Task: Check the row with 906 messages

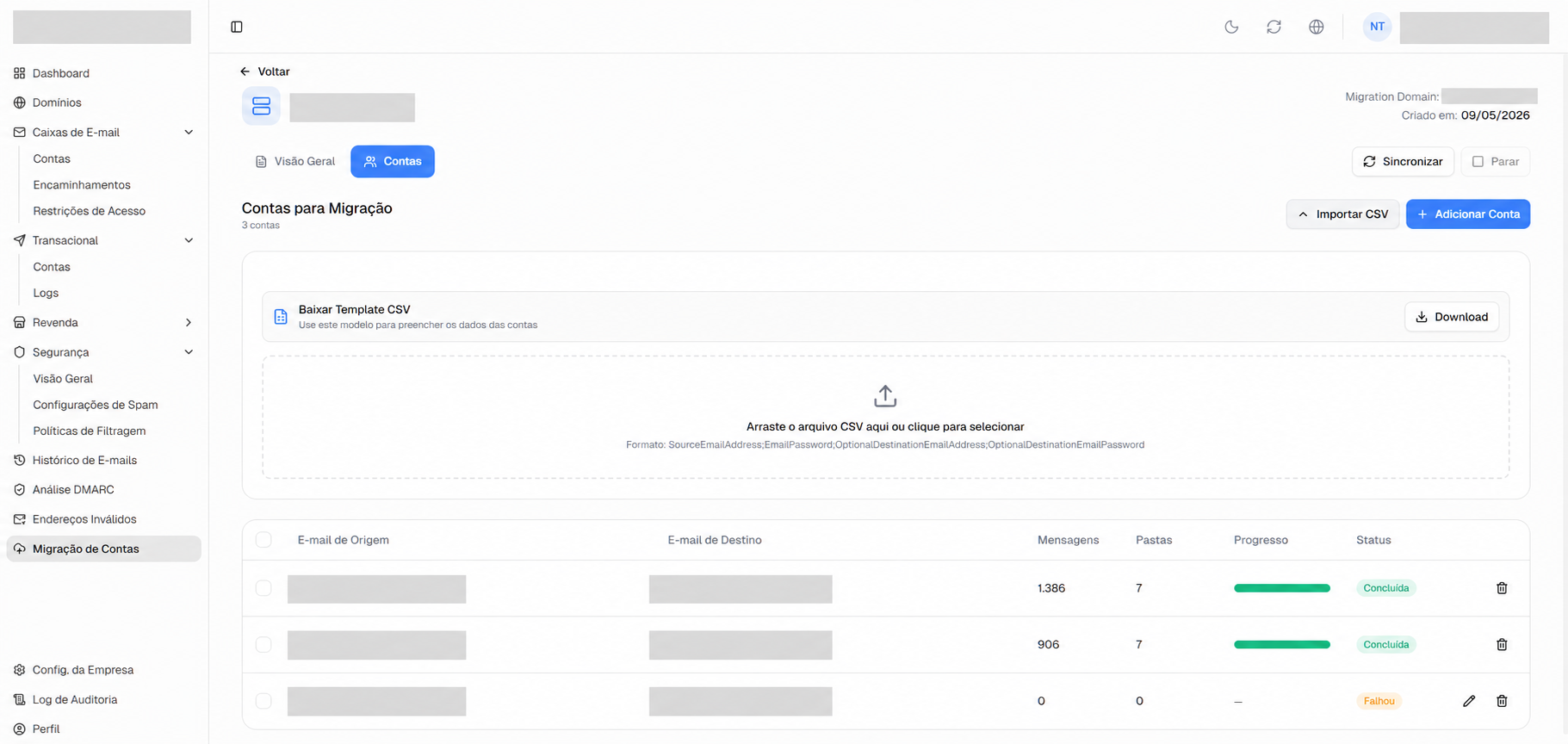Action: (263, 644)
